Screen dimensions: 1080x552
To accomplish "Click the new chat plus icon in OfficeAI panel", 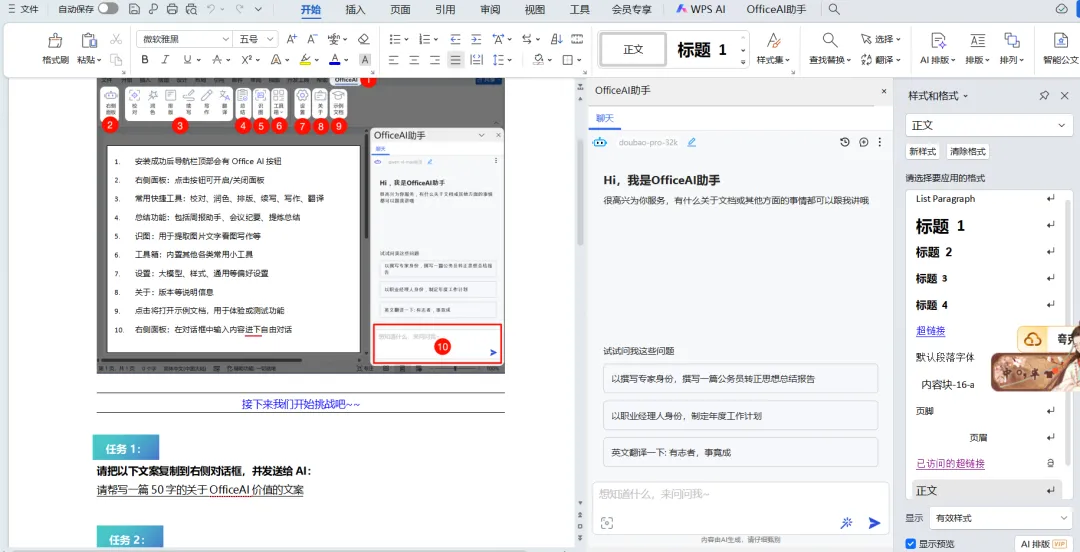I will [x=864, y=143].
